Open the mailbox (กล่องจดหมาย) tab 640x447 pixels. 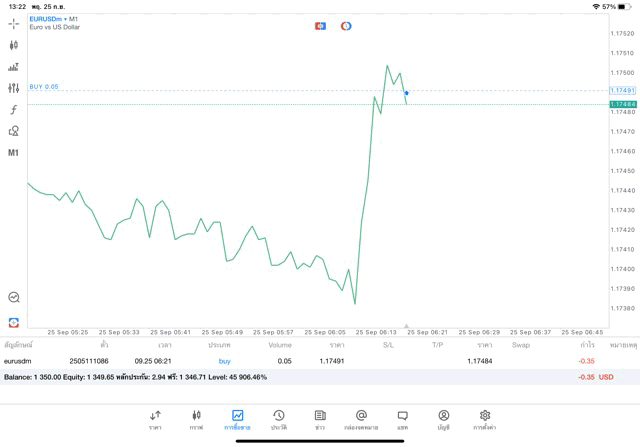(x=361, y=419)
